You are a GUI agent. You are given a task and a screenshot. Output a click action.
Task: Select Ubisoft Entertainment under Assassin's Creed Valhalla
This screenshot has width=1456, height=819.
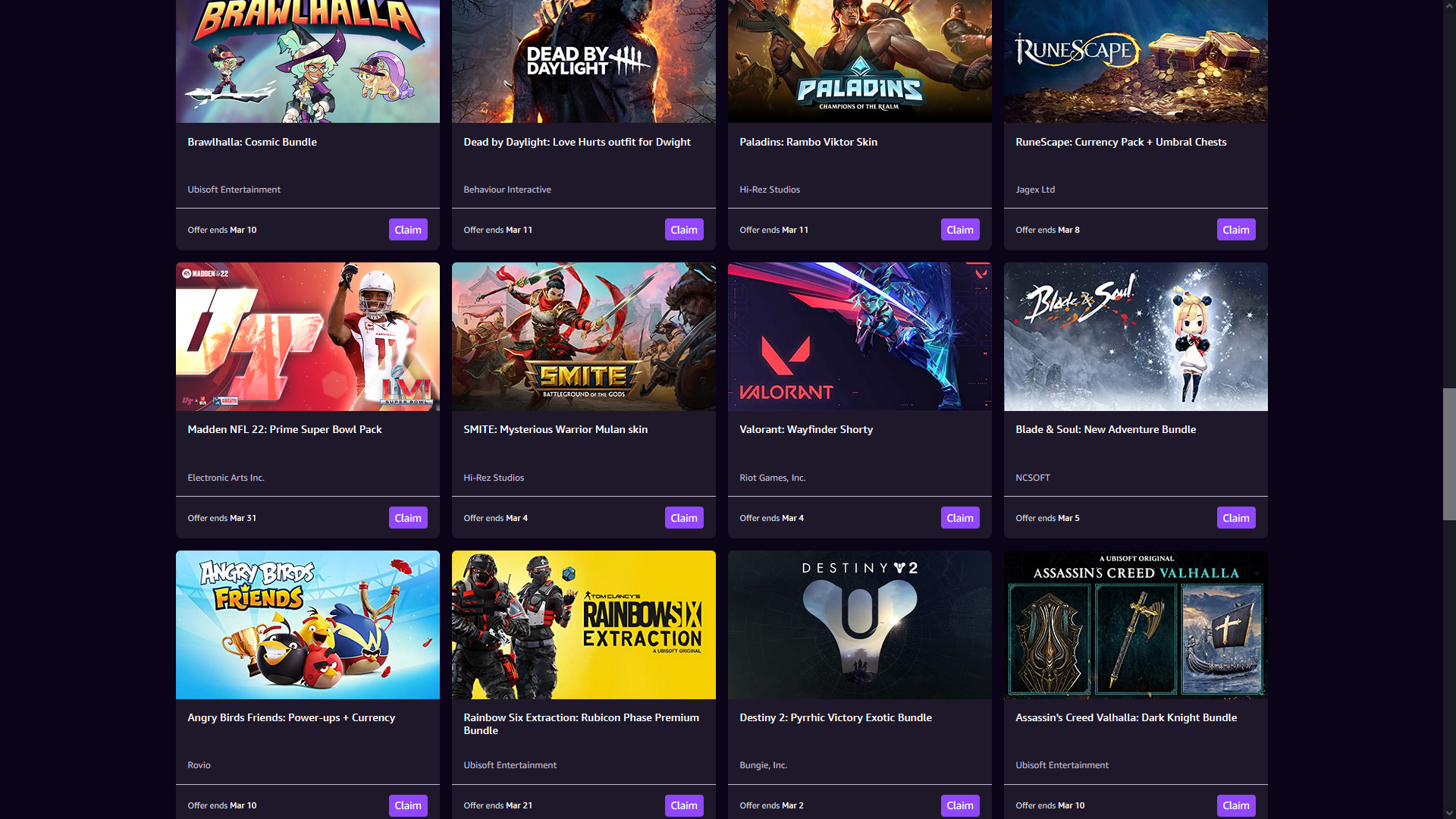(x=1062, y=765)
